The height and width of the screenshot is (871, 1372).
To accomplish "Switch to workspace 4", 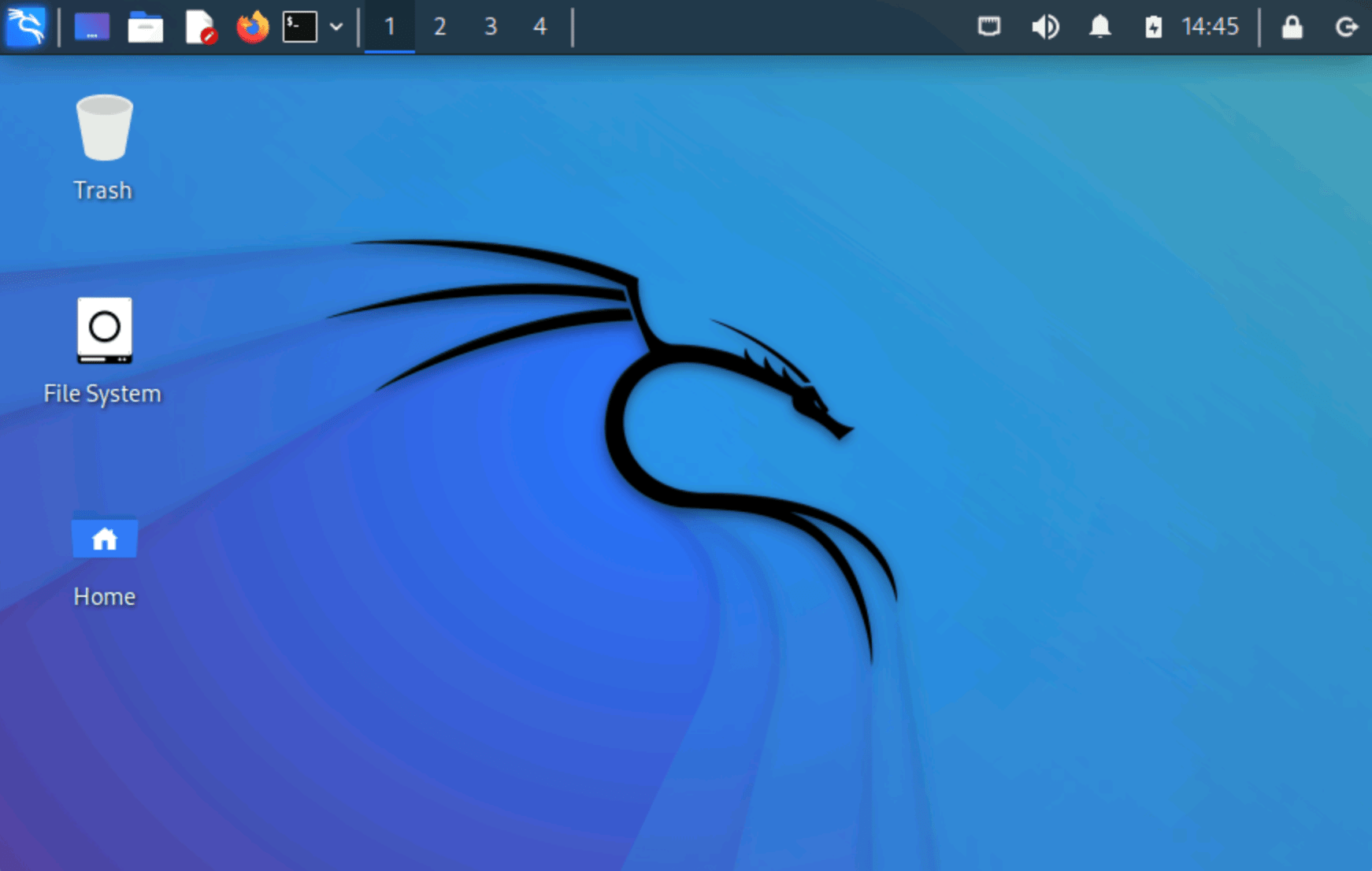I will (540, 27).
